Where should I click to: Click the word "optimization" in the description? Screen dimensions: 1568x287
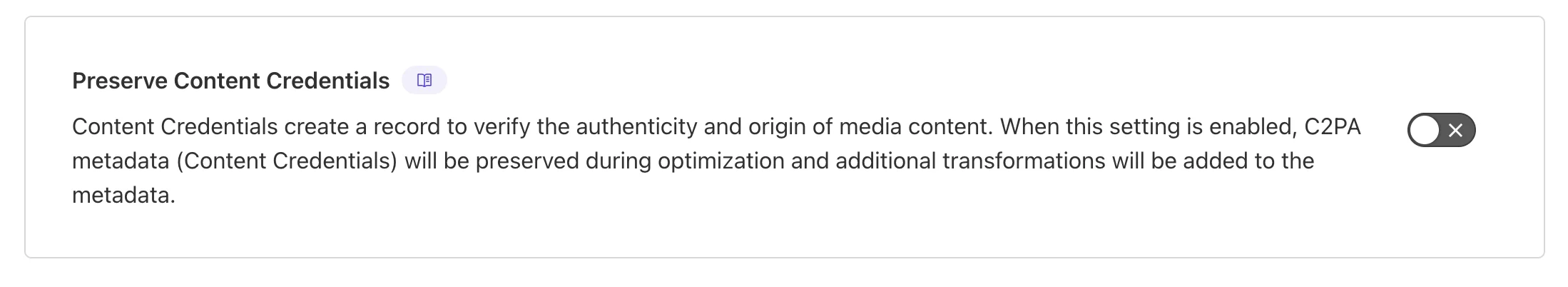point(721,161)
